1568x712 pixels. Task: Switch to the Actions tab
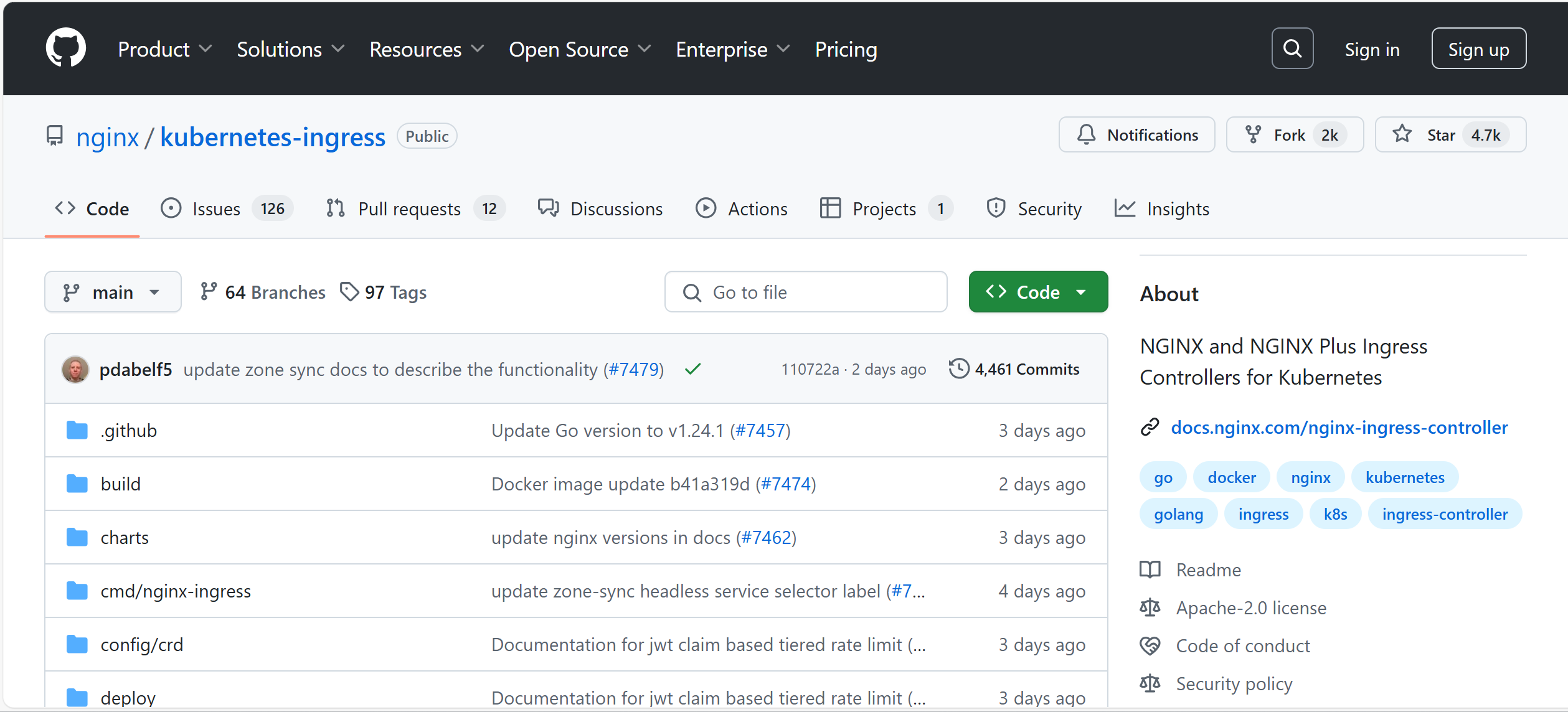click(742, 208)
